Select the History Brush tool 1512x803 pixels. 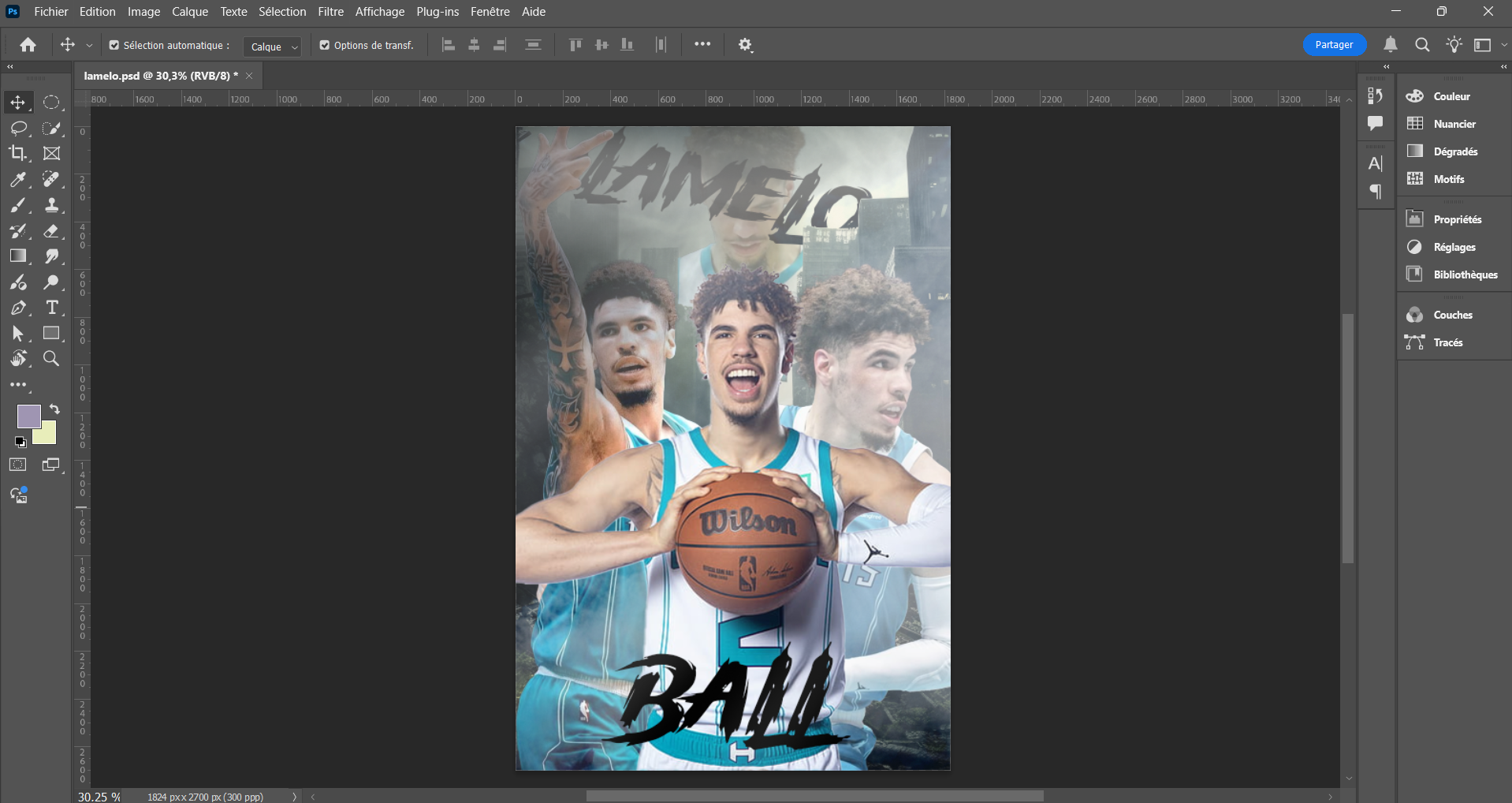[18, 231]
